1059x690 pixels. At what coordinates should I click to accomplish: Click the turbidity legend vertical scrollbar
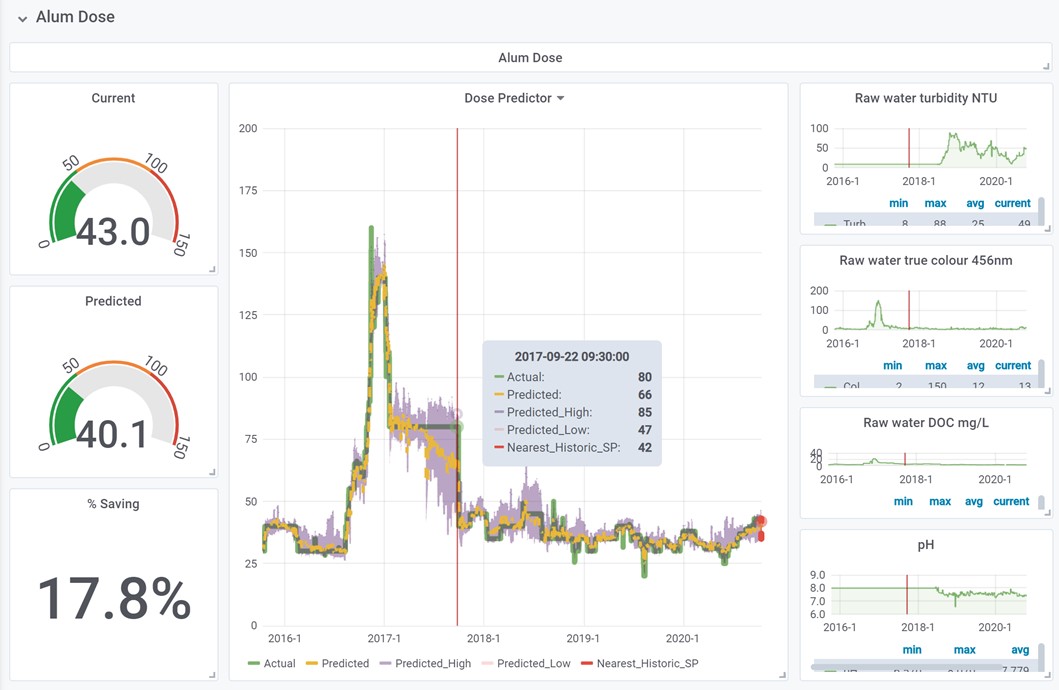(1041, 211)
